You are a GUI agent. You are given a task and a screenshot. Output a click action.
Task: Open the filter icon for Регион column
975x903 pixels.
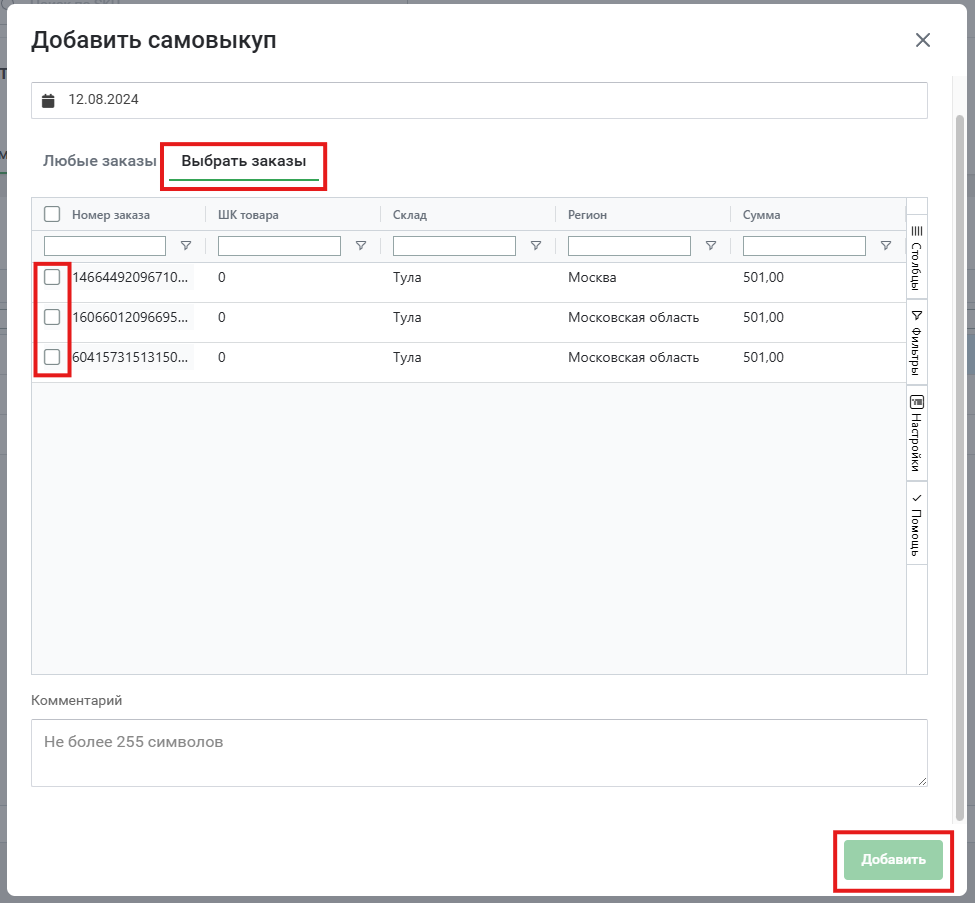(711, 246)
